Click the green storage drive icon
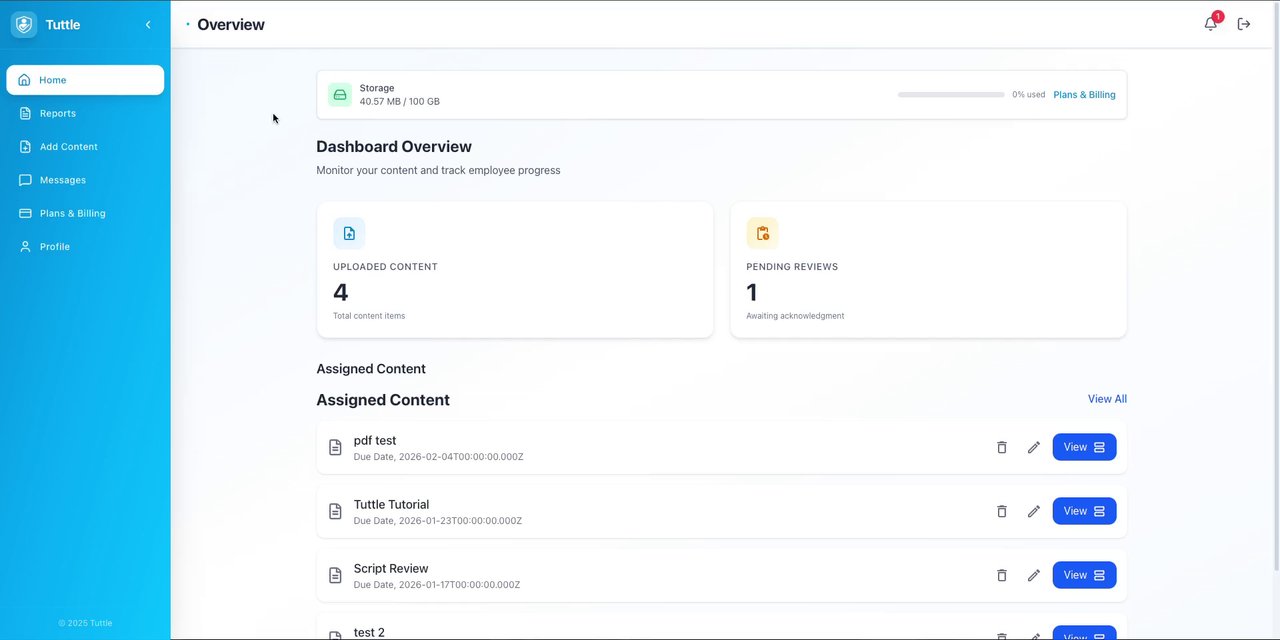The width and height of the screenshot is (1280, 640). point(340,95)
